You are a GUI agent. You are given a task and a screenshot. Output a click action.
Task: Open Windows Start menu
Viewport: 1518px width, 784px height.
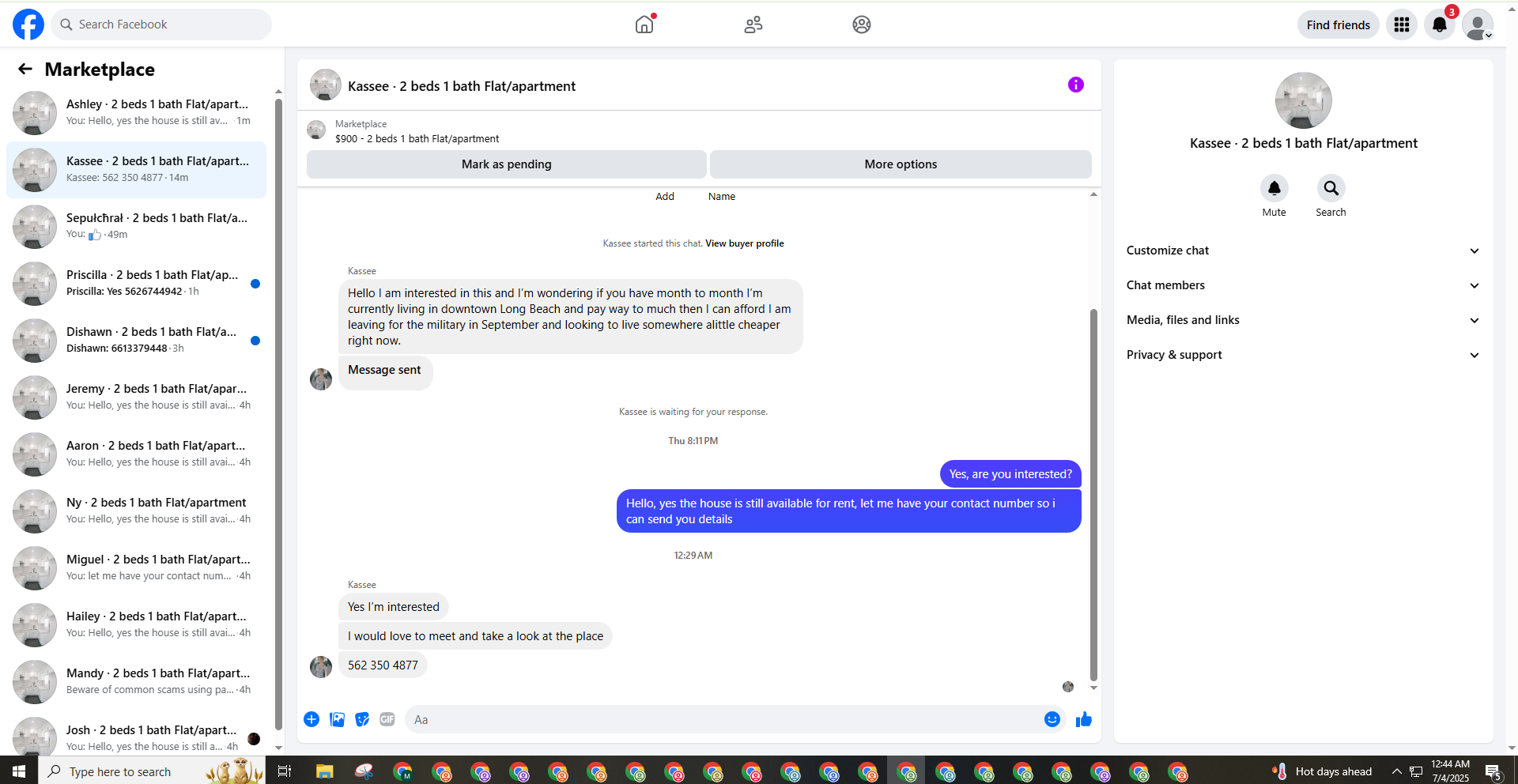pyautogui.click(x=19, y=771)
